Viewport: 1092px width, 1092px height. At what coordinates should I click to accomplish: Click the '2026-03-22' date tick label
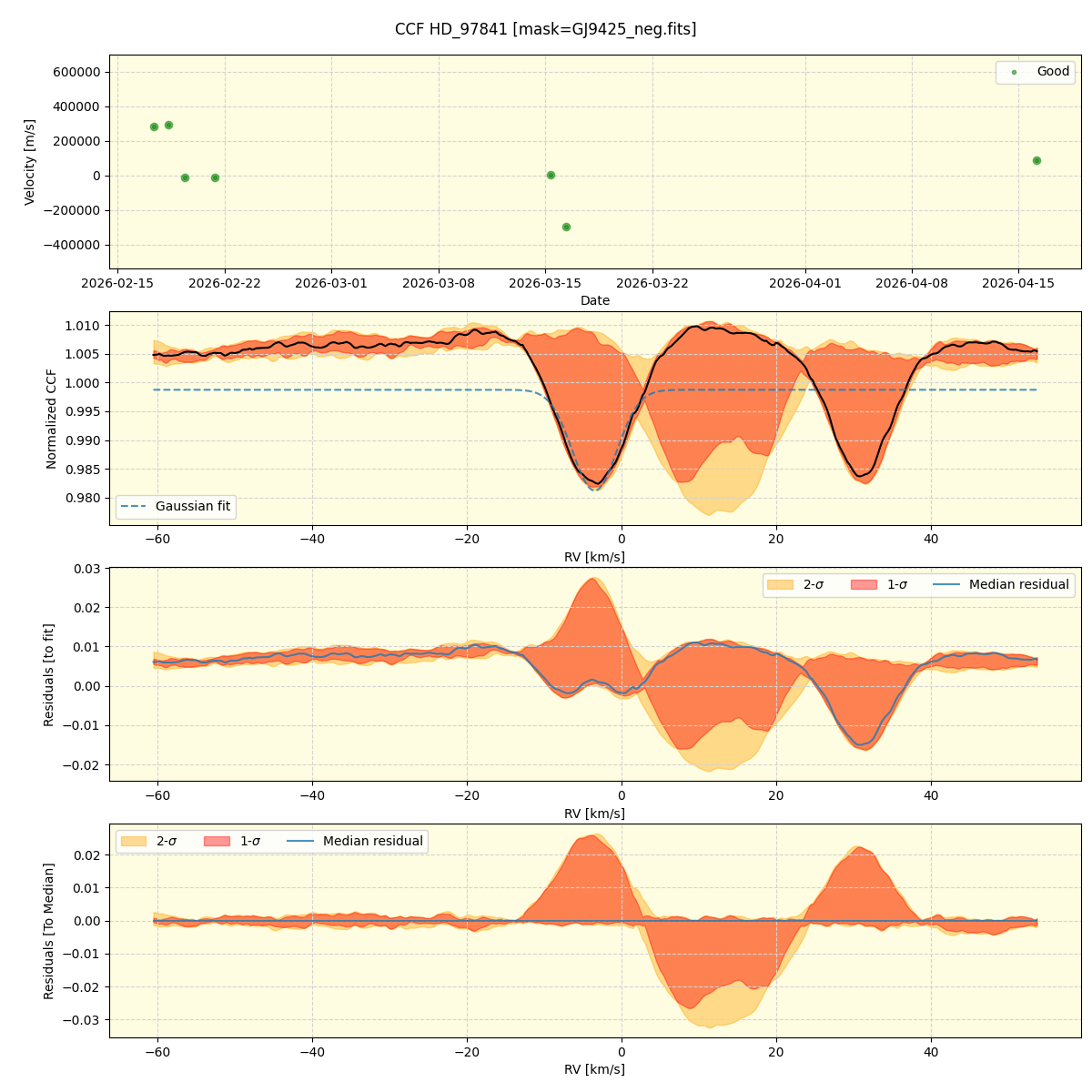(x=653, y=283)
